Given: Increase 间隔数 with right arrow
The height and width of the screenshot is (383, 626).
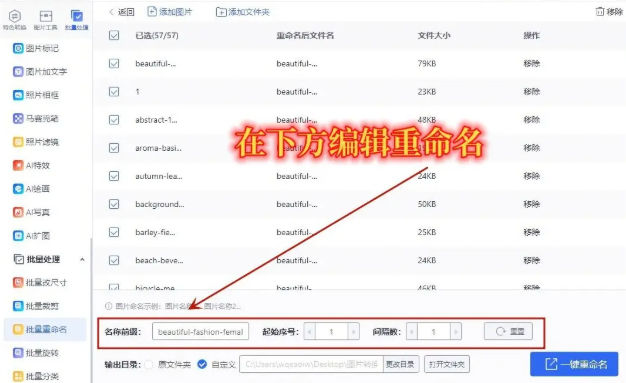Looking at the screenshot, I should [456, 331].
